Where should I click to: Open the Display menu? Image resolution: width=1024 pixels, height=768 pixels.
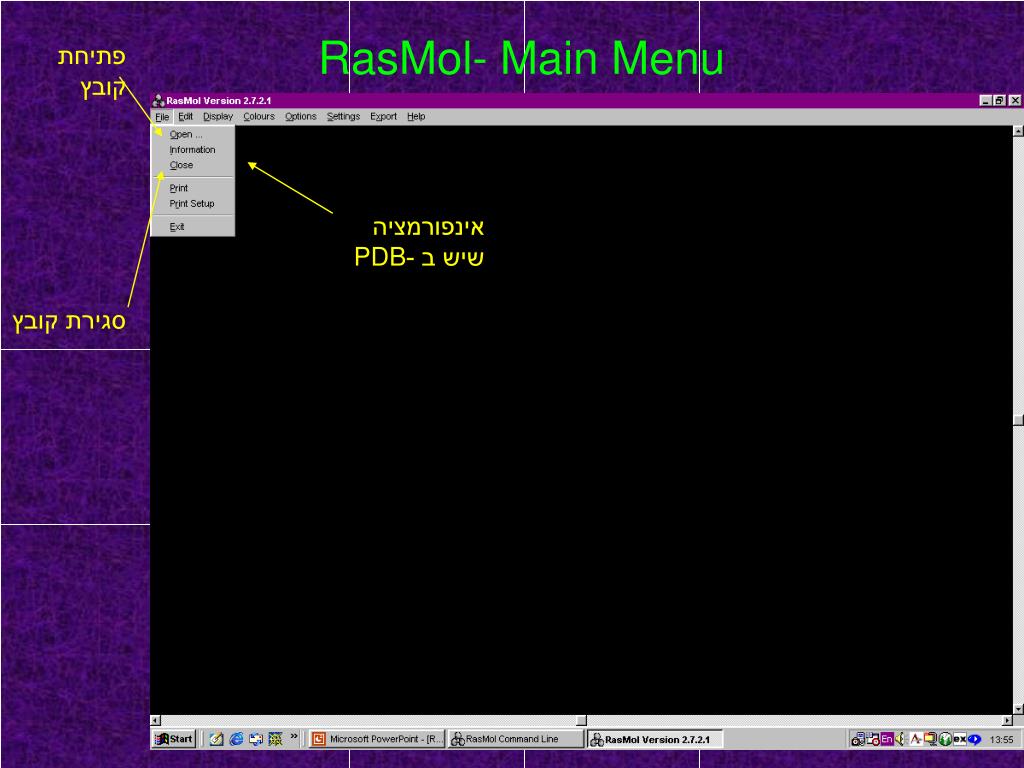click(217, 117)
